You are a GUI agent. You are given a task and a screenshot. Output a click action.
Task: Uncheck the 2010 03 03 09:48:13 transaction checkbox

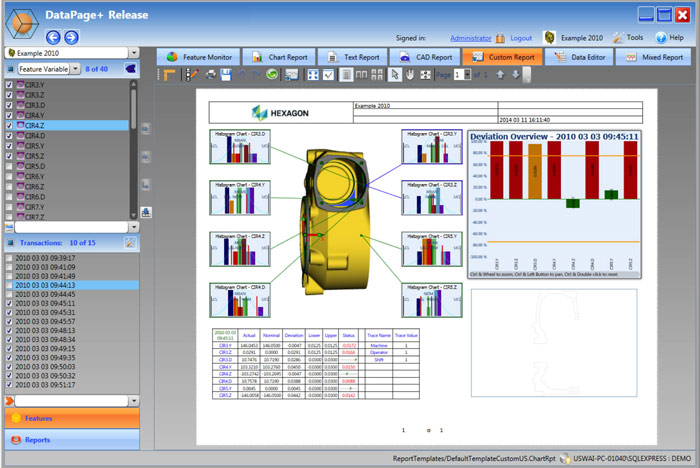pyautogui.click(x=9, y=330)
